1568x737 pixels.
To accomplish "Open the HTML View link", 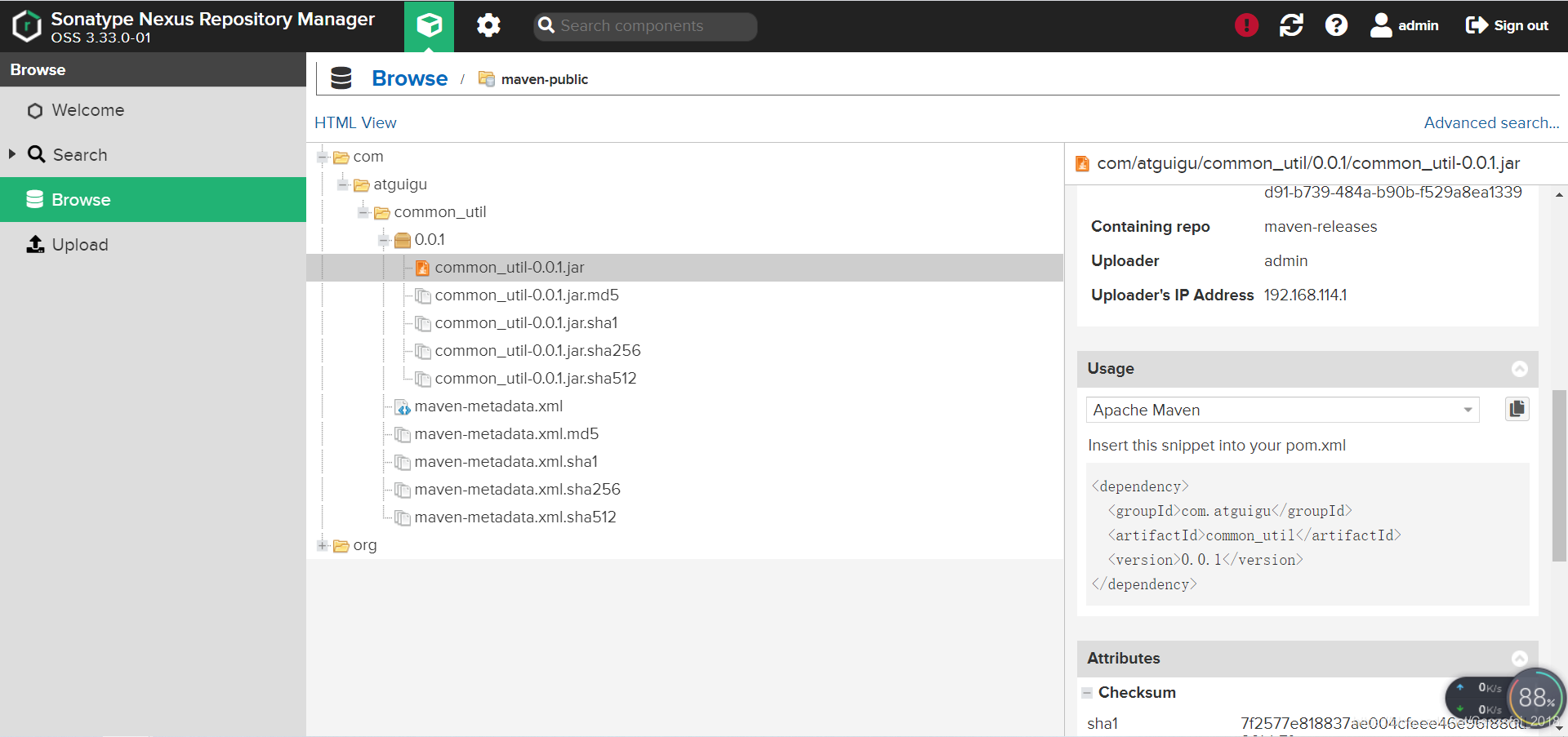I will click(x=355, y=122).
